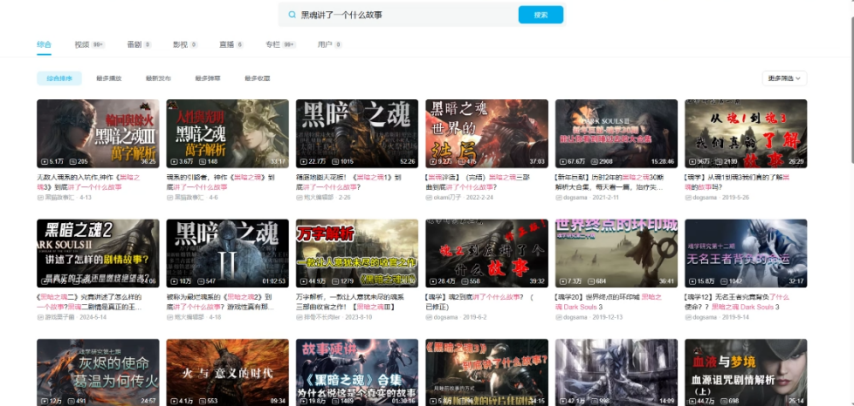Open title link 被称为最烂魂系的《黑暗之魂2》
The width and height of the screenshot is (854, 406).
220,302
